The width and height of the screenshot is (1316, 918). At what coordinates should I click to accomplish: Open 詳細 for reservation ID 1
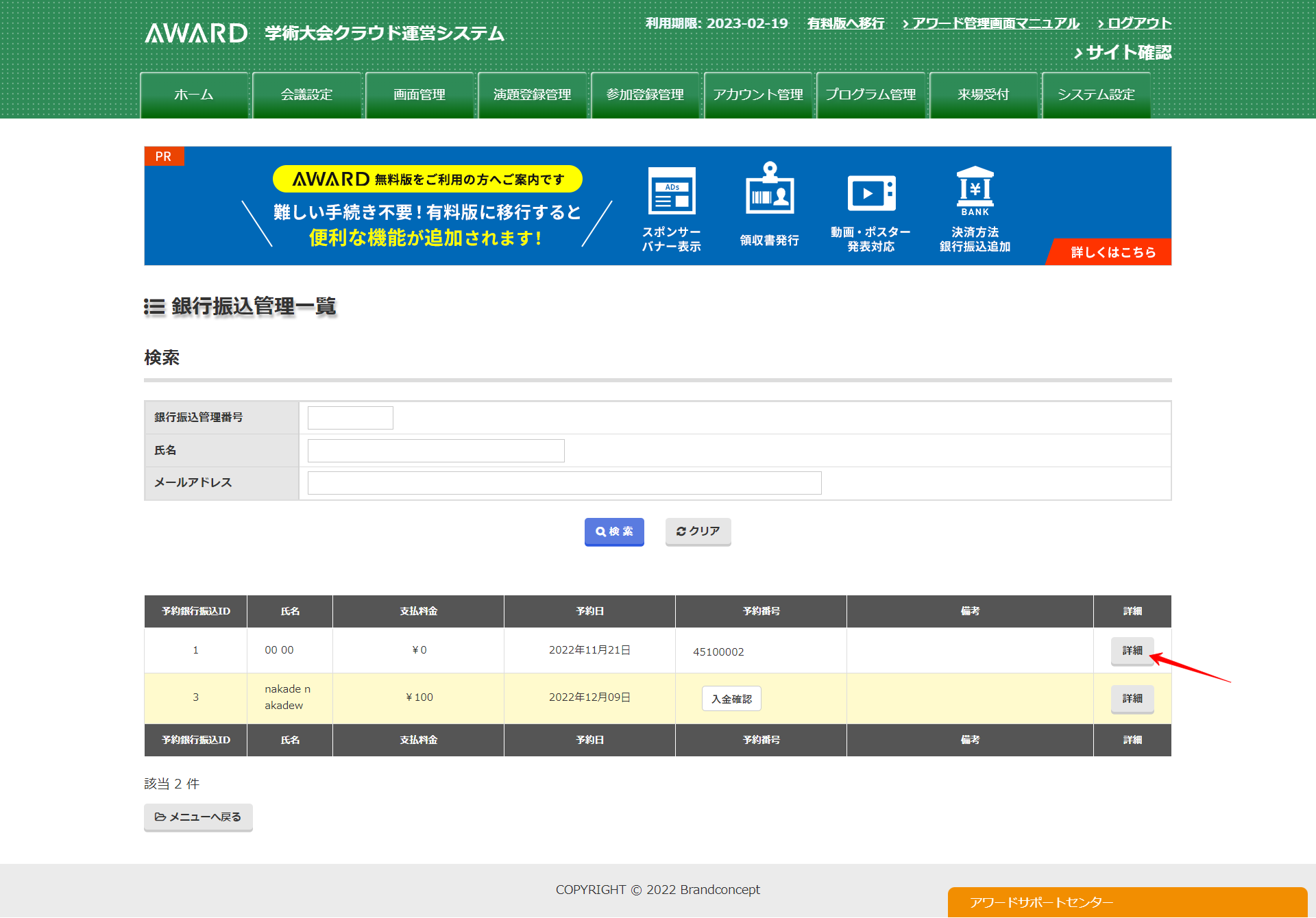pyautogui.click(x=1132, y=650)
